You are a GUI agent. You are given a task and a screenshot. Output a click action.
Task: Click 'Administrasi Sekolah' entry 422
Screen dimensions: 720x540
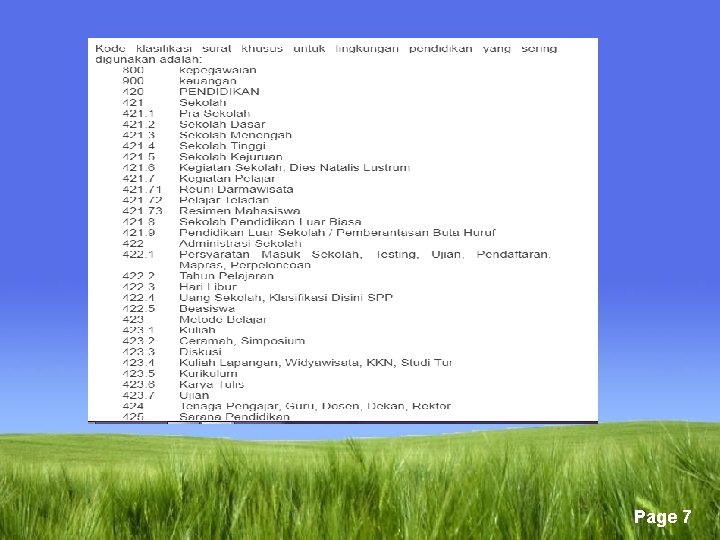[x=212, y=243]
